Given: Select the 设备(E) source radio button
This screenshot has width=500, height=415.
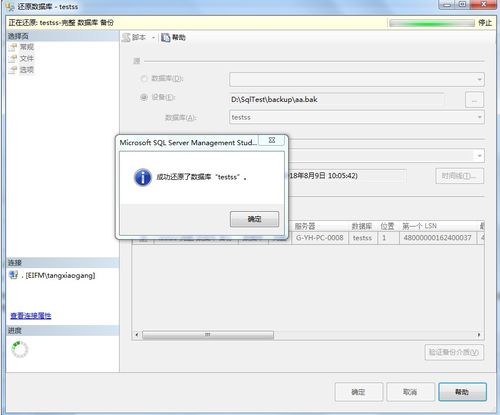Looking at the screenshot, I should pyautogui.click(x=144, y=97).
